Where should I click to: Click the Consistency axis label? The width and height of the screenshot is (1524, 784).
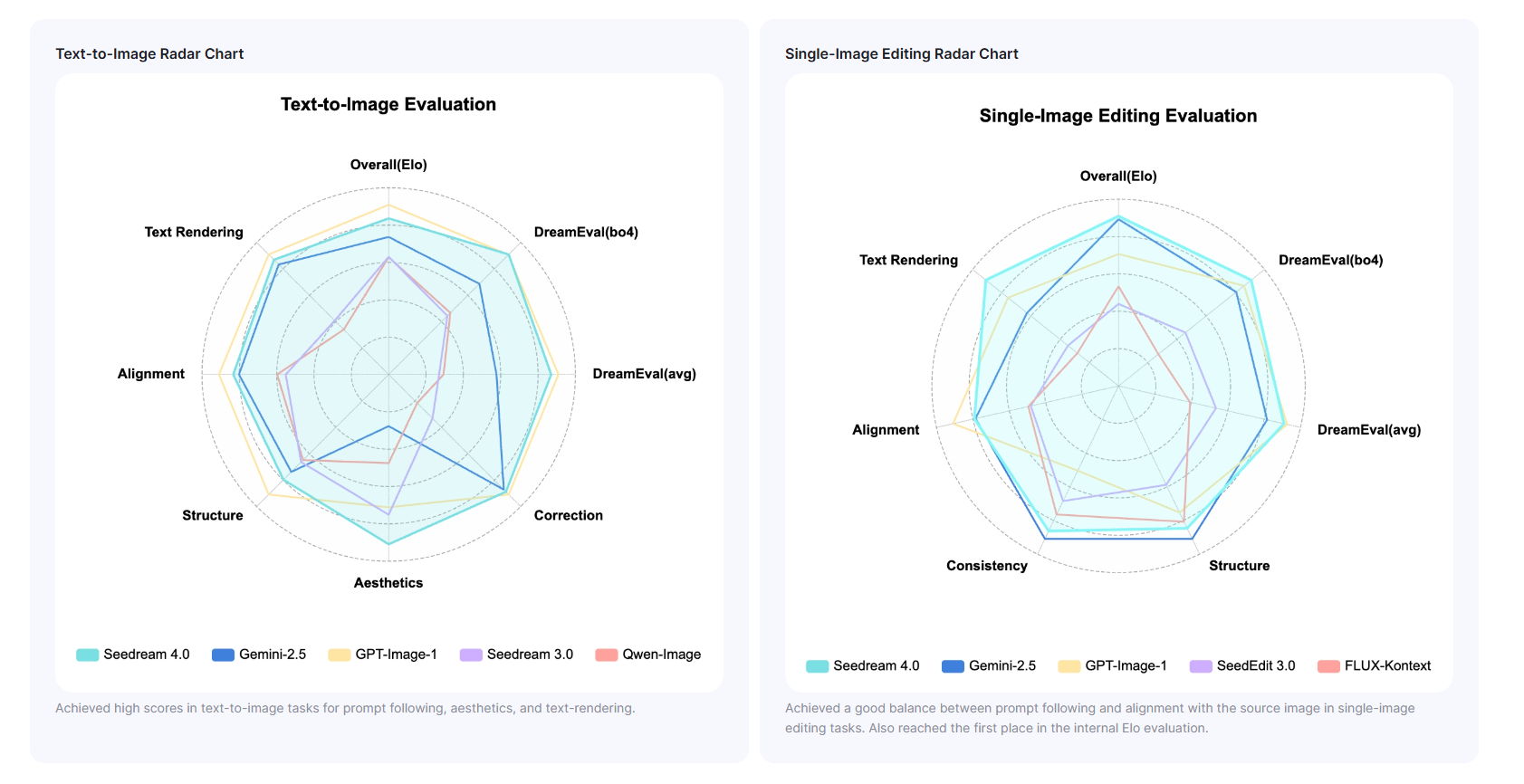tap(987, 566)
